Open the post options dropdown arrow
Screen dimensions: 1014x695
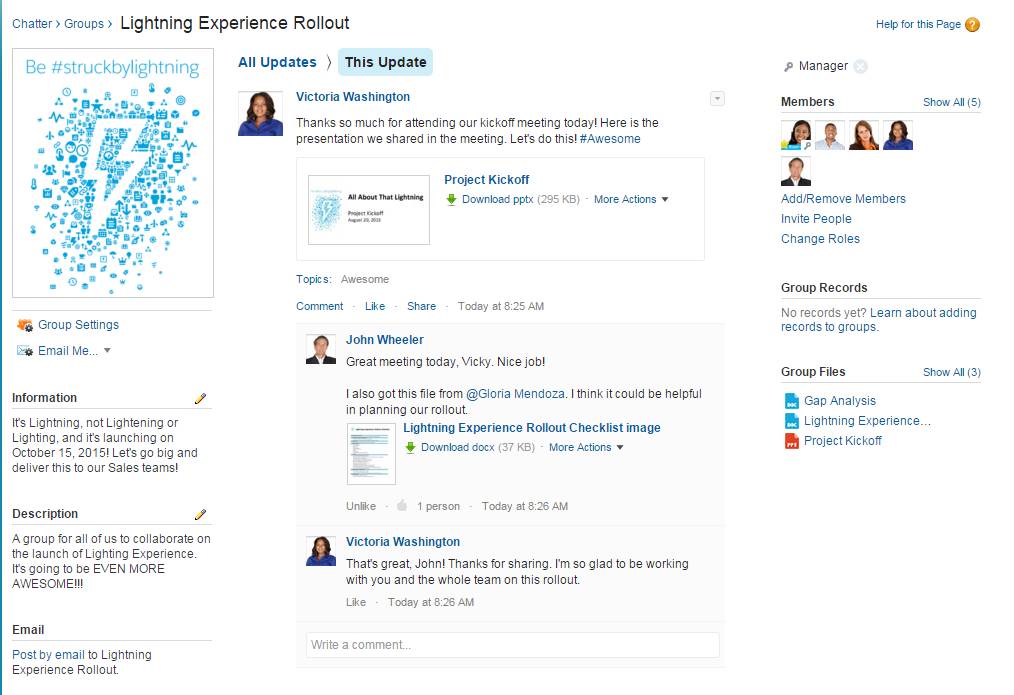click(717, 98)
